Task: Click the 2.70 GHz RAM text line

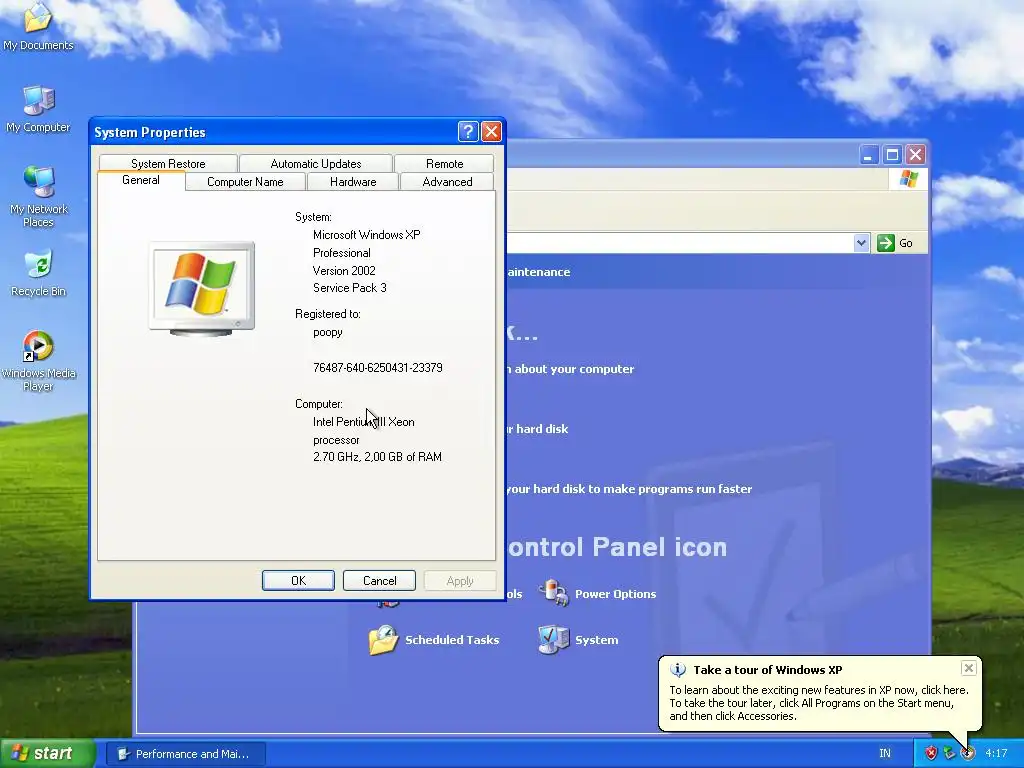Action: pyautogui.click(x=377, y=457)
